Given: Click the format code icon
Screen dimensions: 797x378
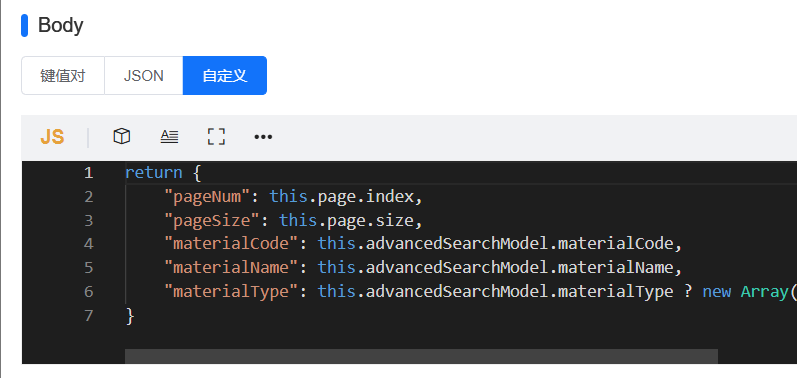Looking at the screenshot, I should click(x=169, y=136).
